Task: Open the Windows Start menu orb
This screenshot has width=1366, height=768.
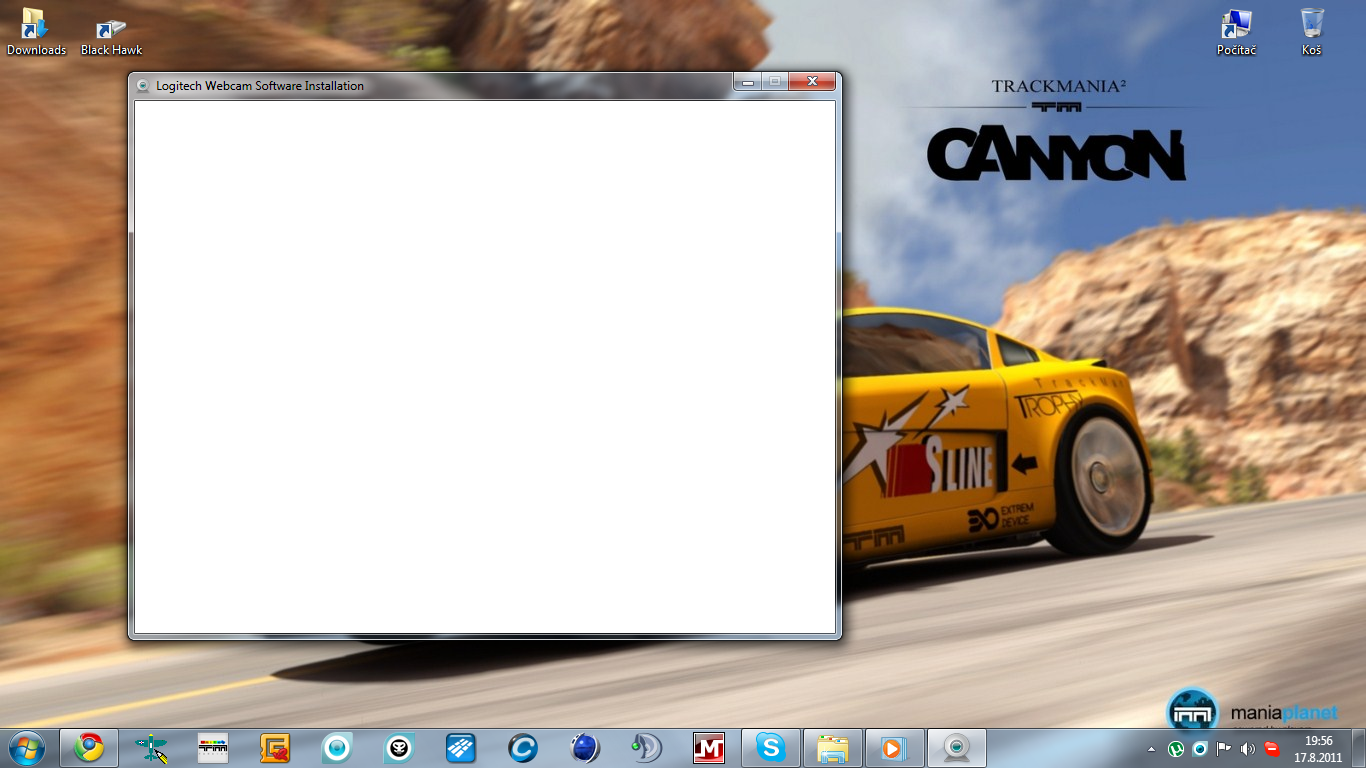Action: [27, 747]
